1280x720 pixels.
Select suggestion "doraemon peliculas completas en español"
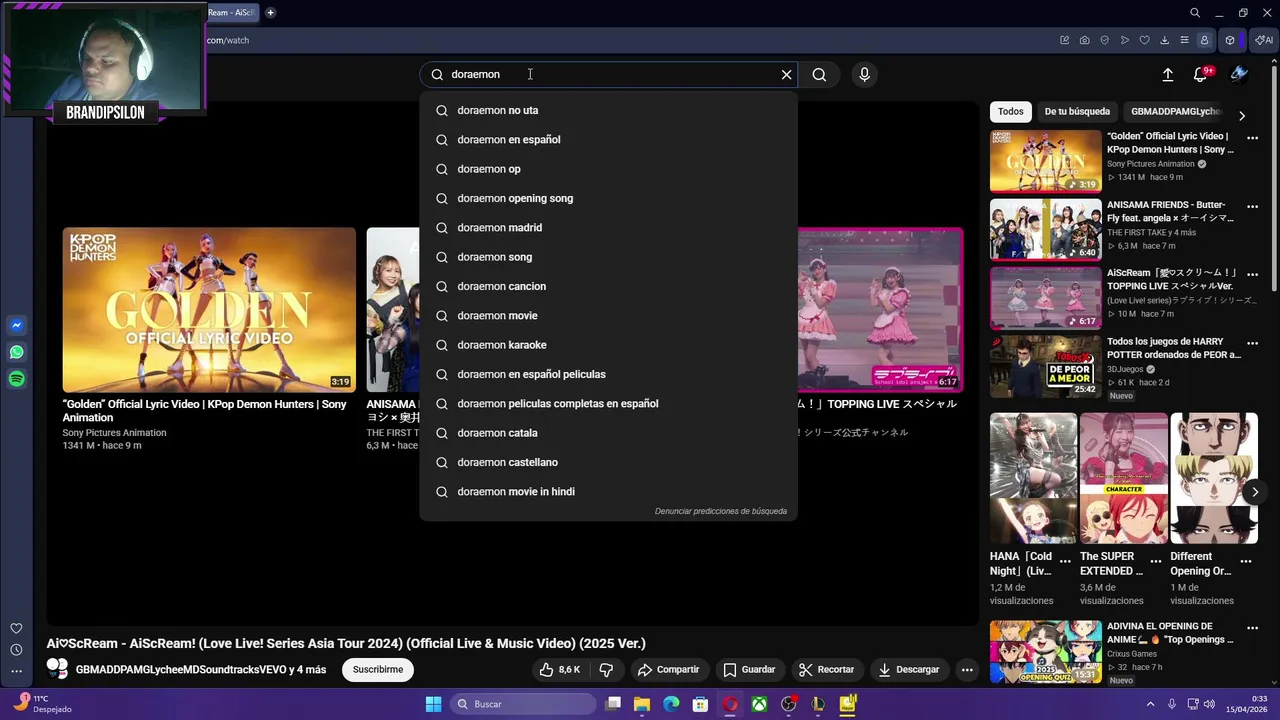608,403
